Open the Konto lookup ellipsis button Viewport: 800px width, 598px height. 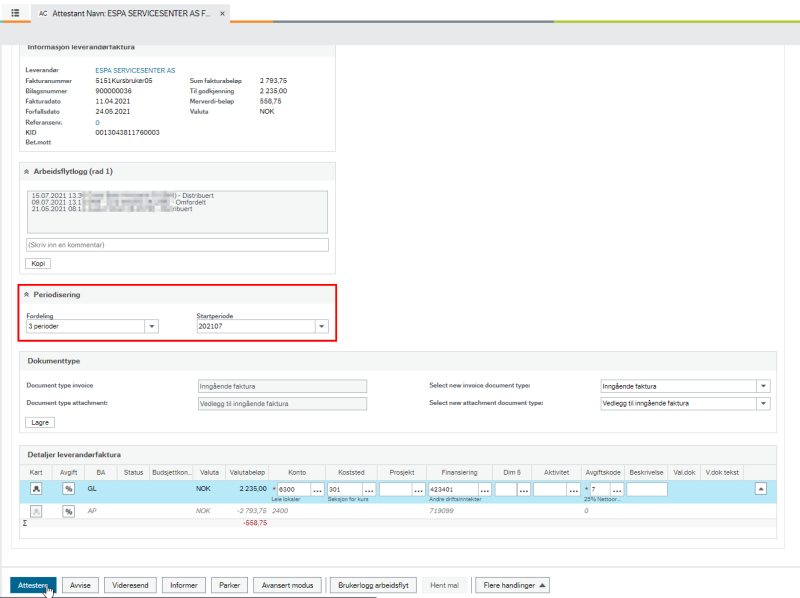[x=317, y=490]
